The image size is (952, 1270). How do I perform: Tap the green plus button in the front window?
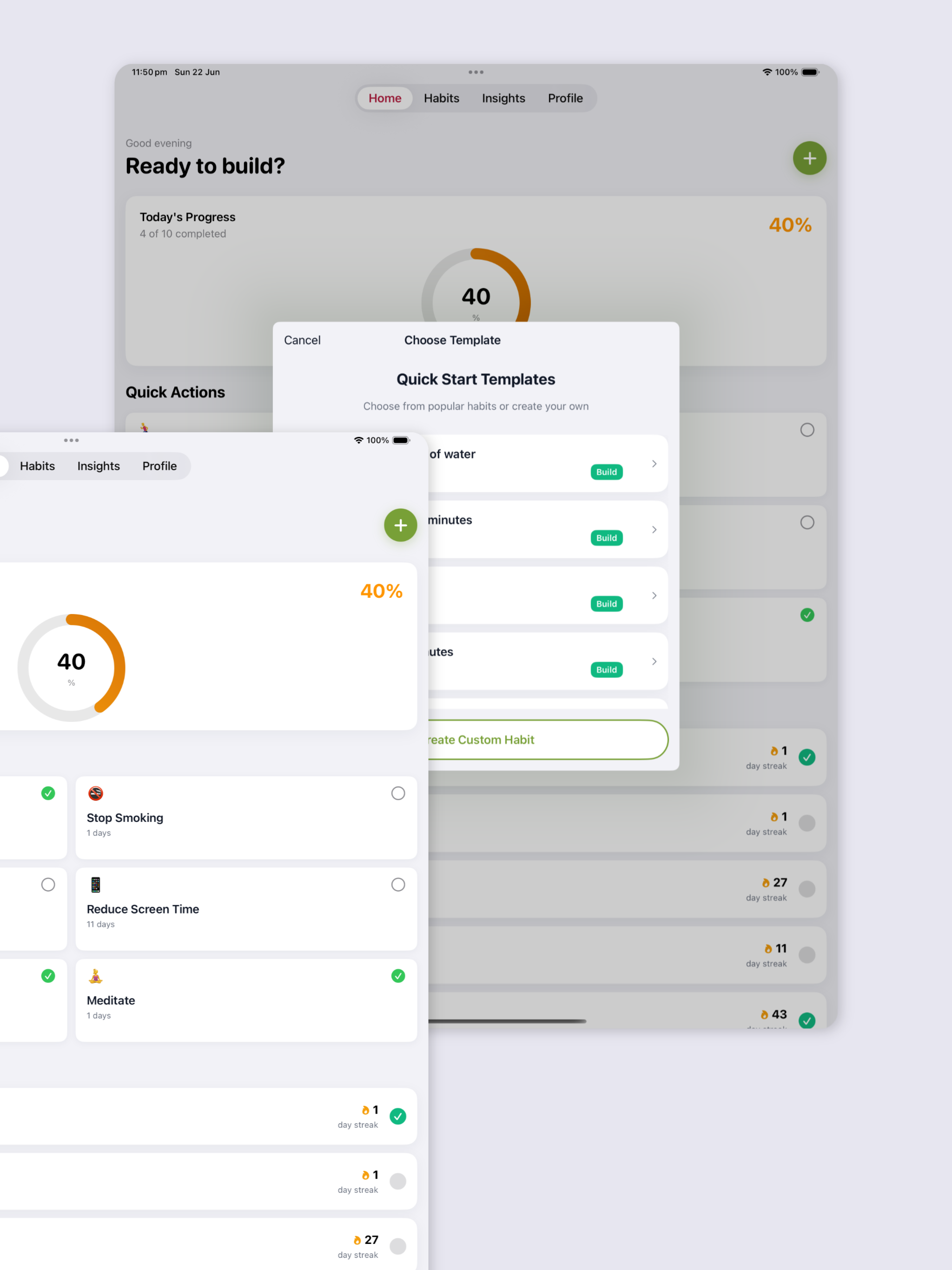400,525
